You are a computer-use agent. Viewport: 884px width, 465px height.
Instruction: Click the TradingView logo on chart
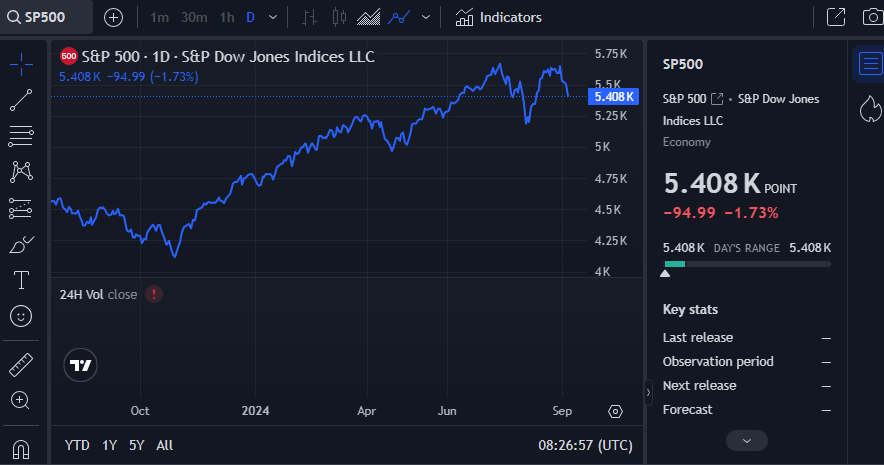80,365
